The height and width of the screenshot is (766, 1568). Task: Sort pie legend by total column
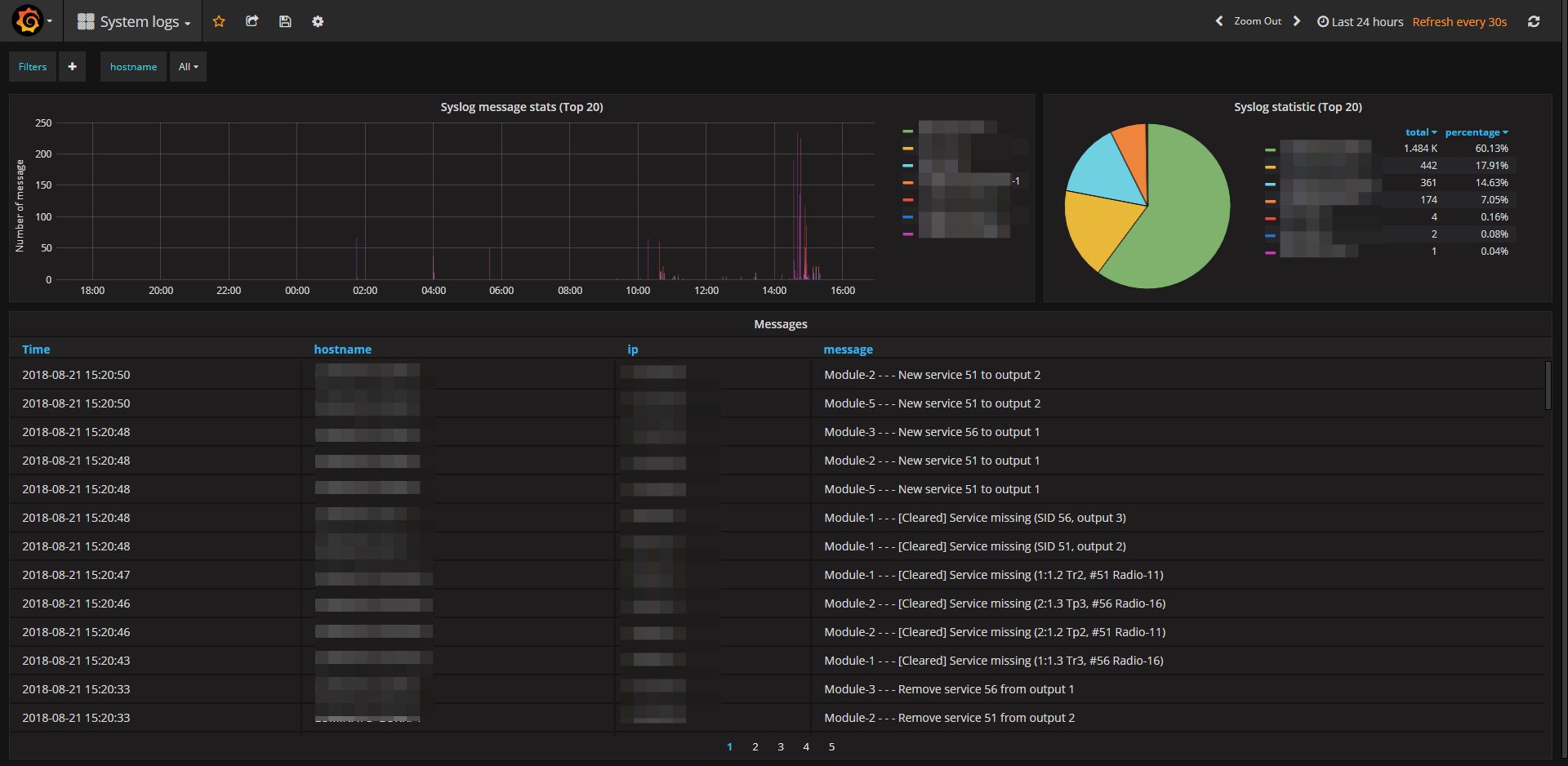(x=1420, y=132)
